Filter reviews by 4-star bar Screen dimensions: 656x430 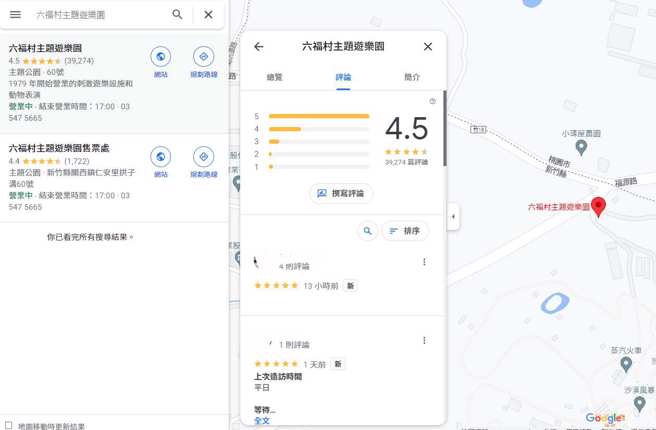click(x=319, y=129)
